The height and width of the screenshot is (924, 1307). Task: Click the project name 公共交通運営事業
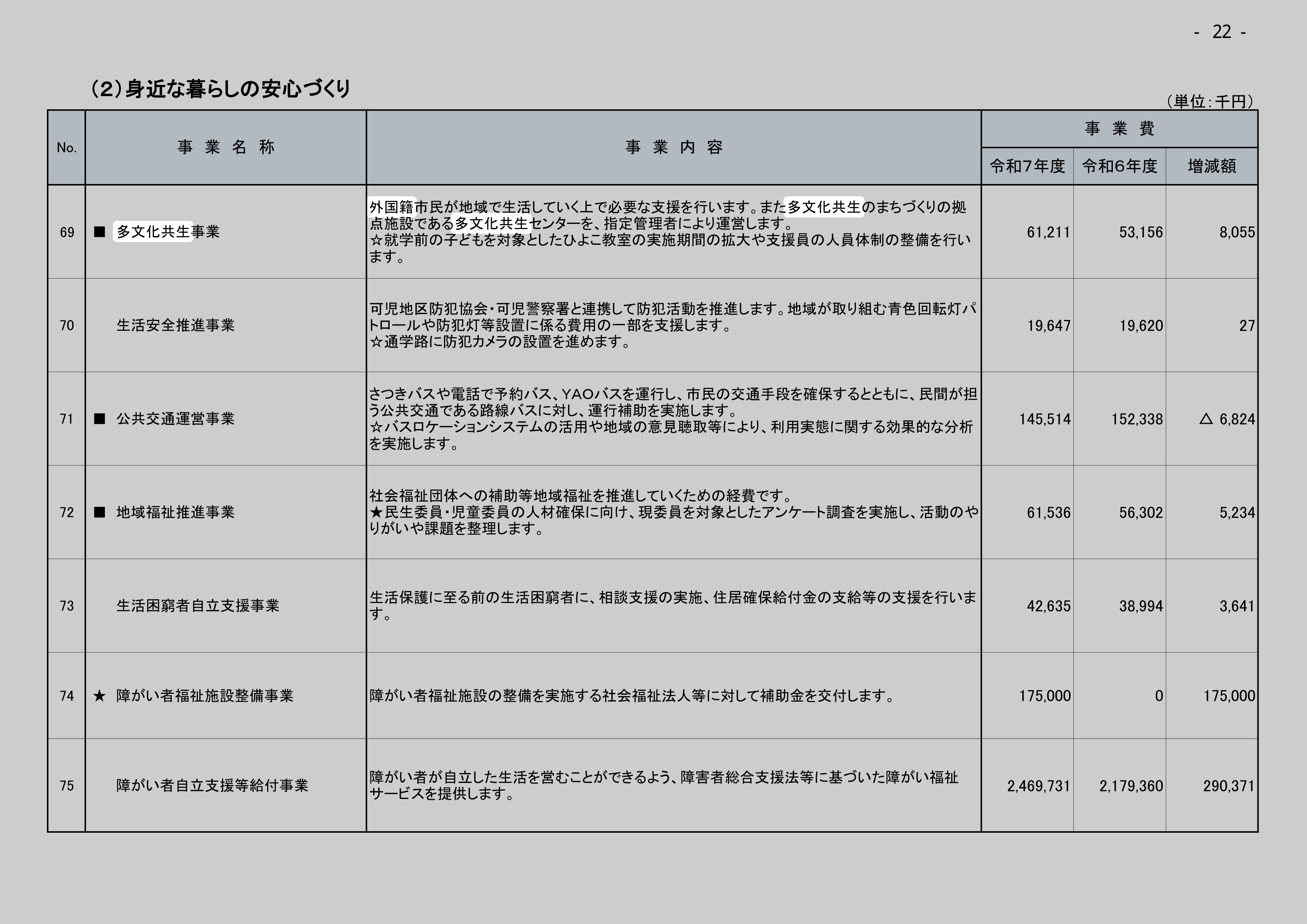[x=175, y=419]
